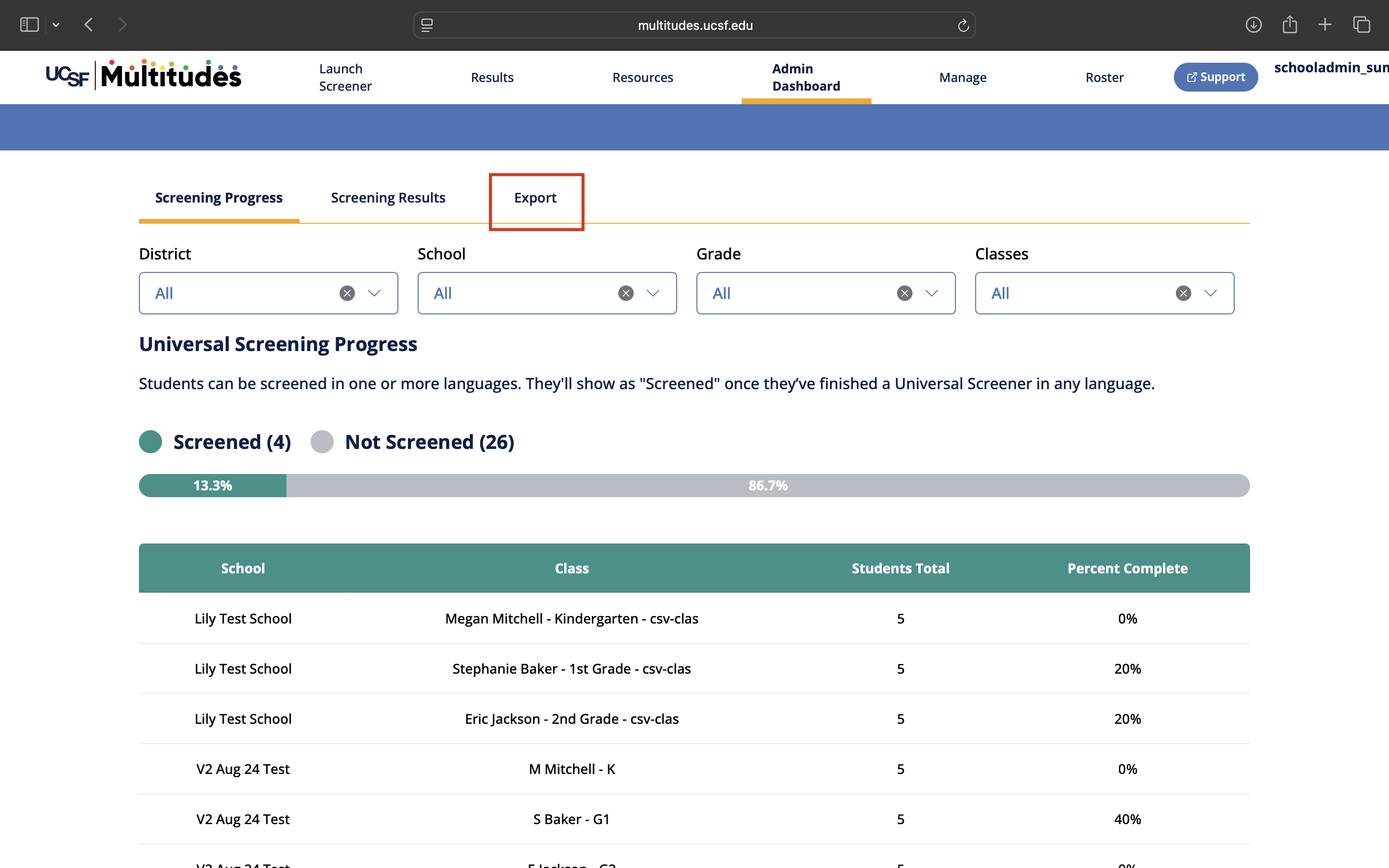Screen dimensions: 1389x868
Task: Show the tab overview icon
Action: click(x=1362, y=25)
